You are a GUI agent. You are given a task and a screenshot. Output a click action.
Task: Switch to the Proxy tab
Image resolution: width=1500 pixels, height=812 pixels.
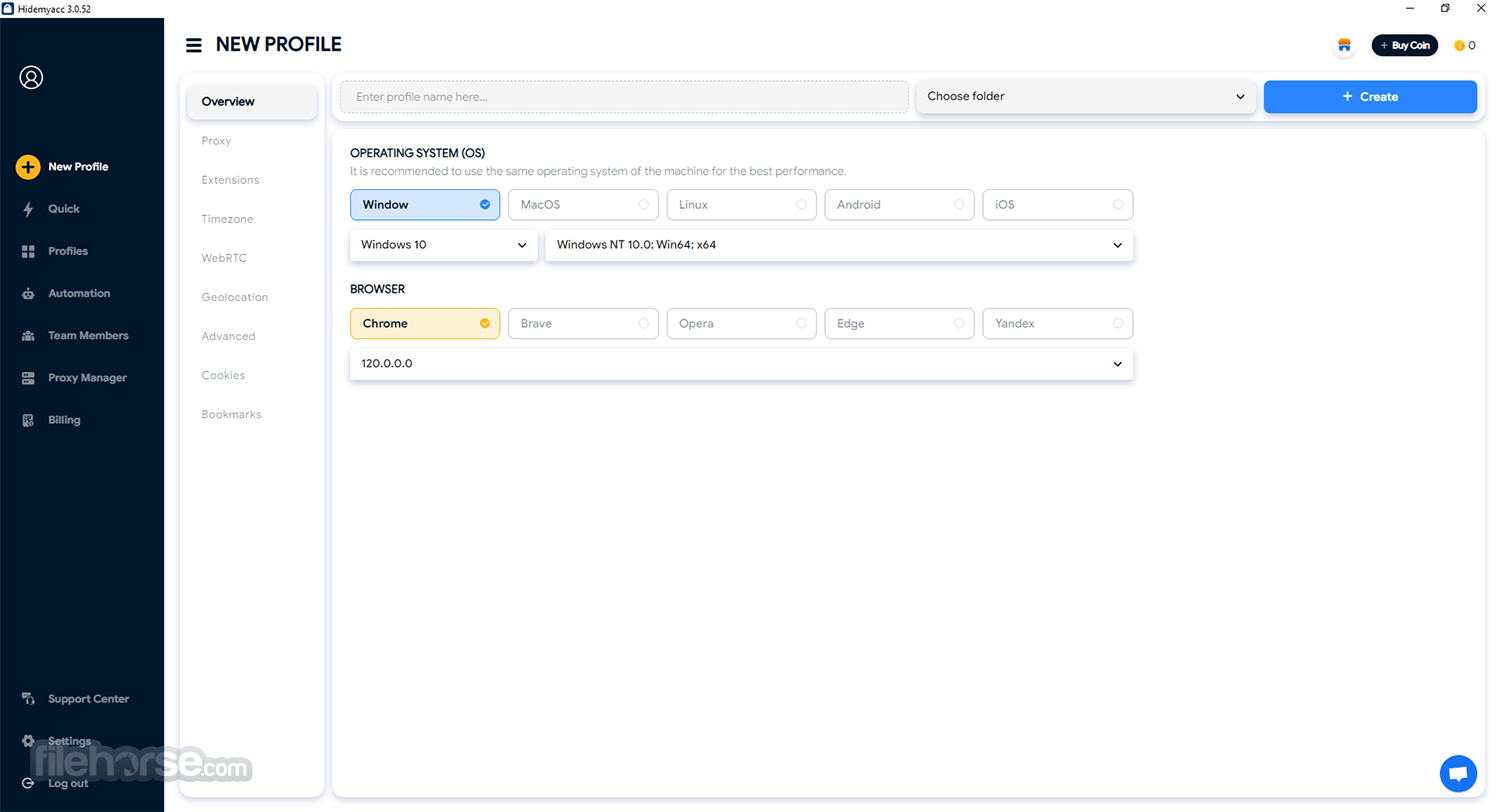pos(216,141)
